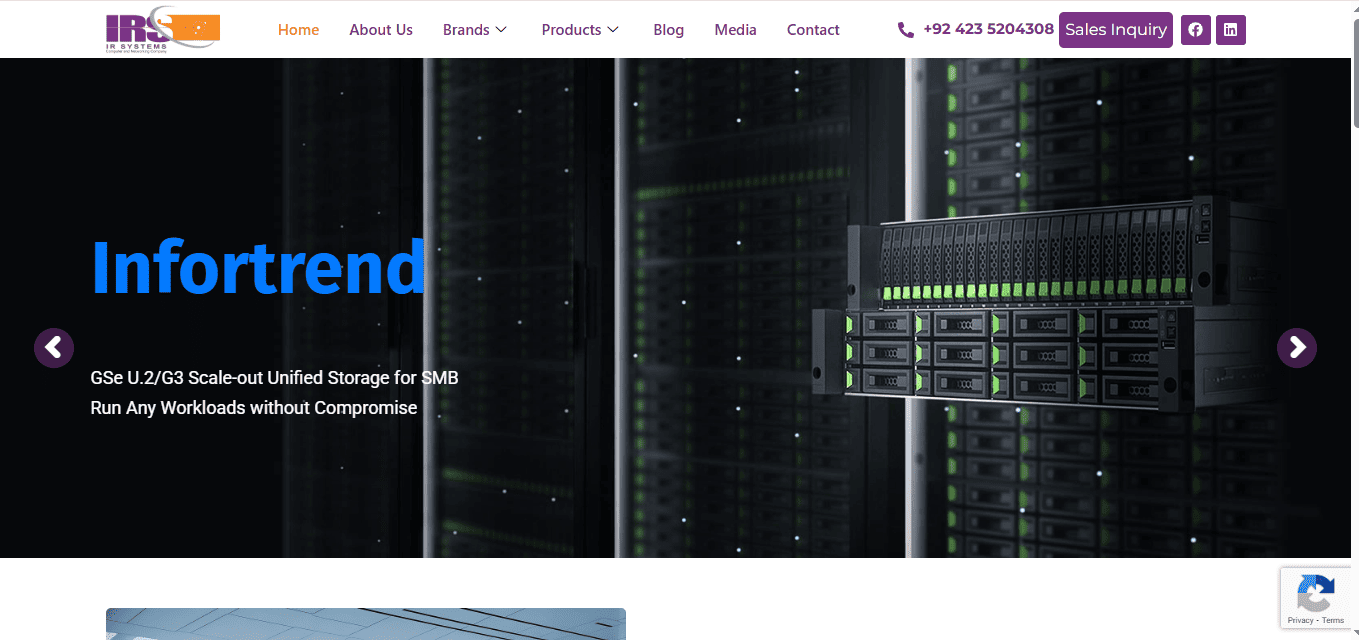Viewport: 1359px width, 640px height.
Task: Open the About Us page
Action: point(381,30)
